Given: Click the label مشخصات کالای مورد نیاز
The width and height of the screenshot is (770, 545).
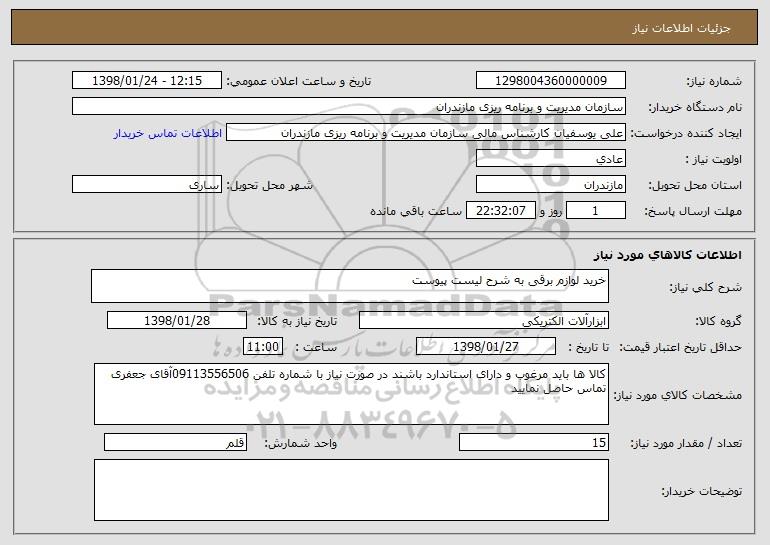Looking at the screenshot, I should pyautogui.click(x=678, y=396).
